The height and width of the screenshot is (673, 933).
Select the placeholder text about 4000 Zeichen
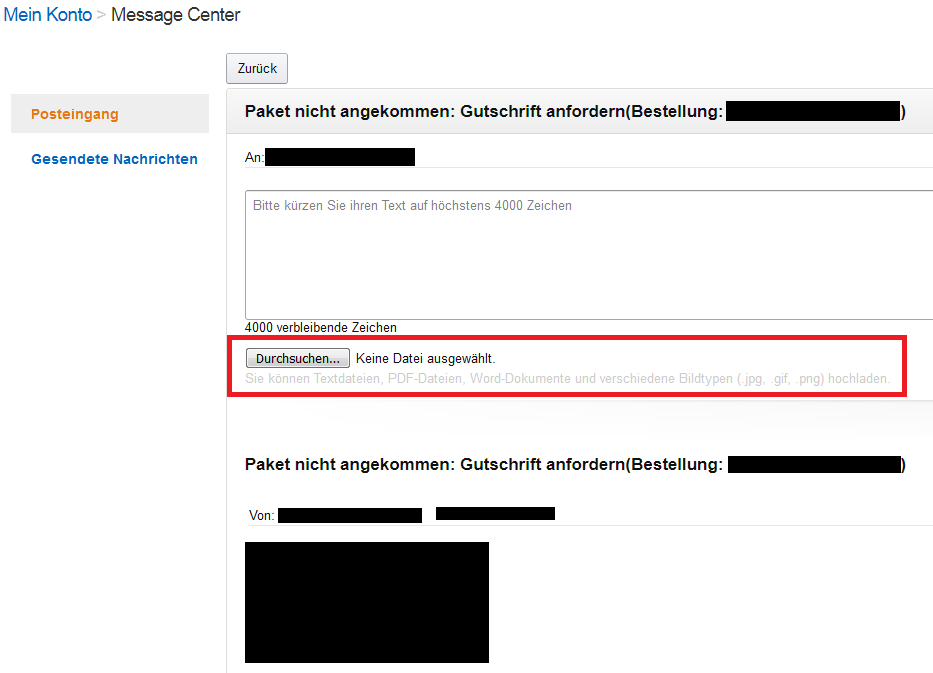click(410, 205)
